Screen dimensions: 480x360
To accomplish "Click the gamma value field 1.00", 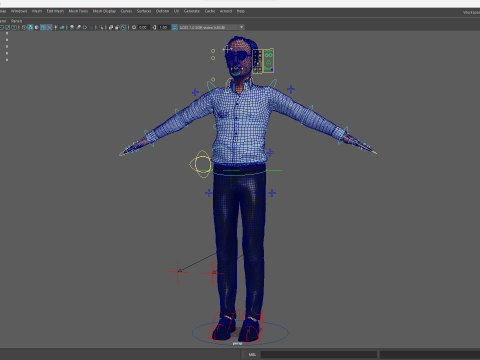I will (163, 27).
